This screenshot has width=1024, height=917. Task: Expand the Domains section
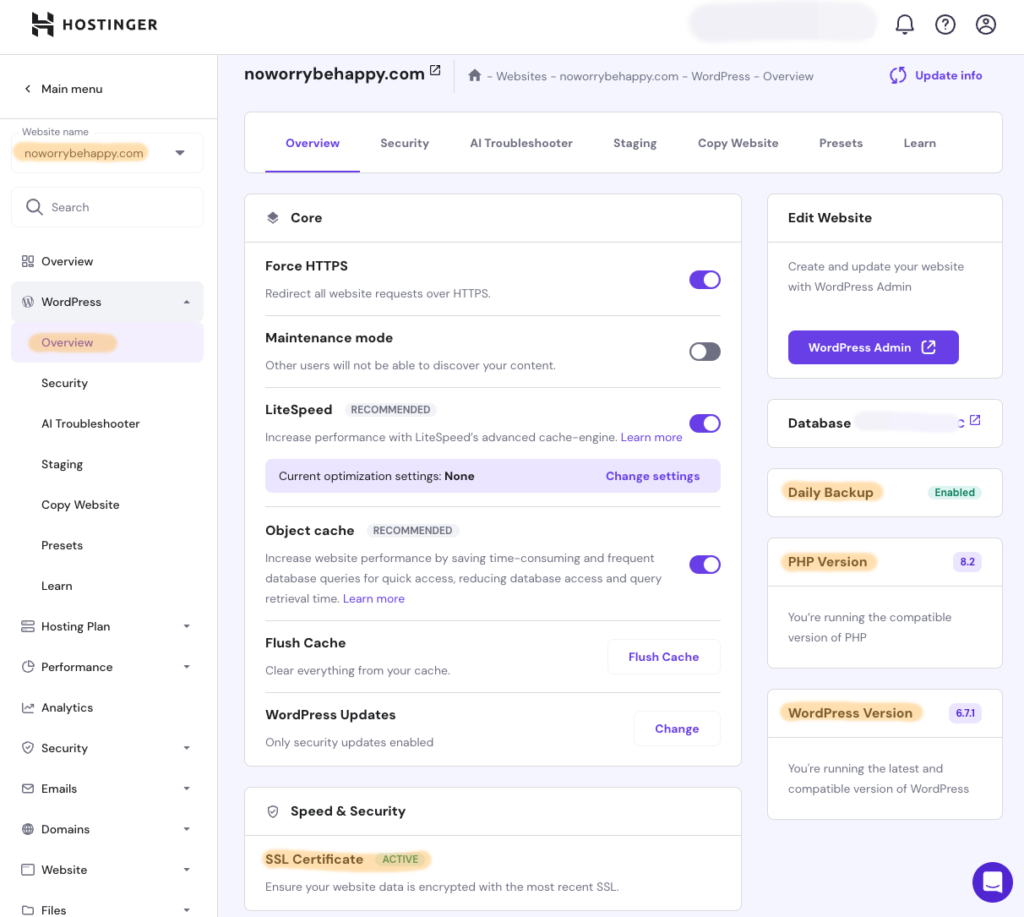(187, 829)
